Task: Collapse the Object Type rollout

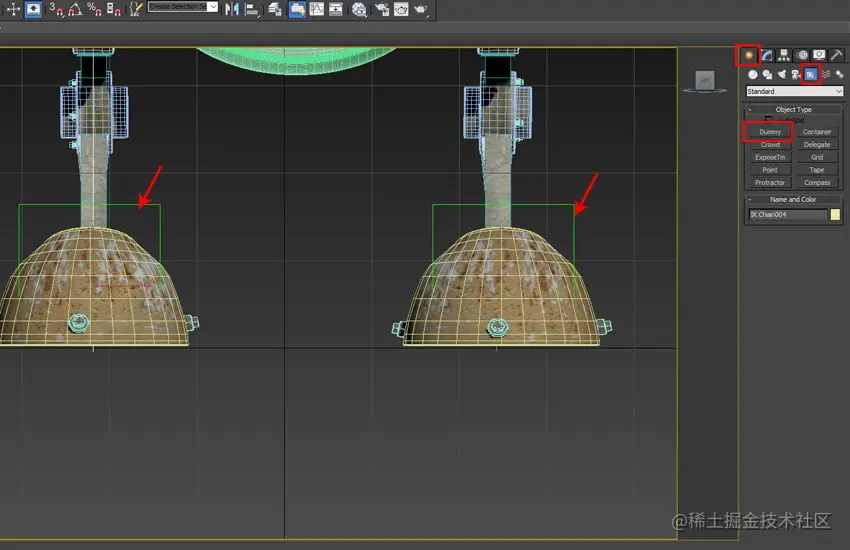Action: (x=794, y=109)
